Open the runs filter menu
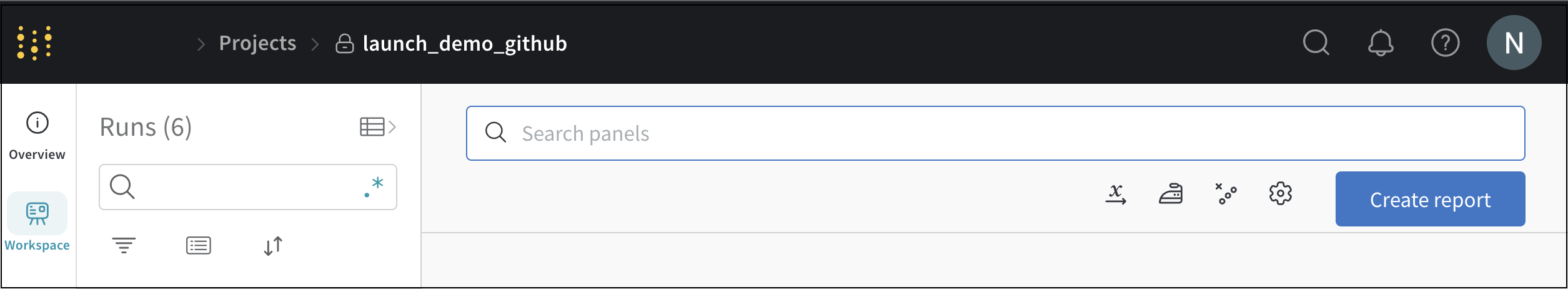Screen dimensions: 1568x289 pyautogui.click(x=124, y=245)
